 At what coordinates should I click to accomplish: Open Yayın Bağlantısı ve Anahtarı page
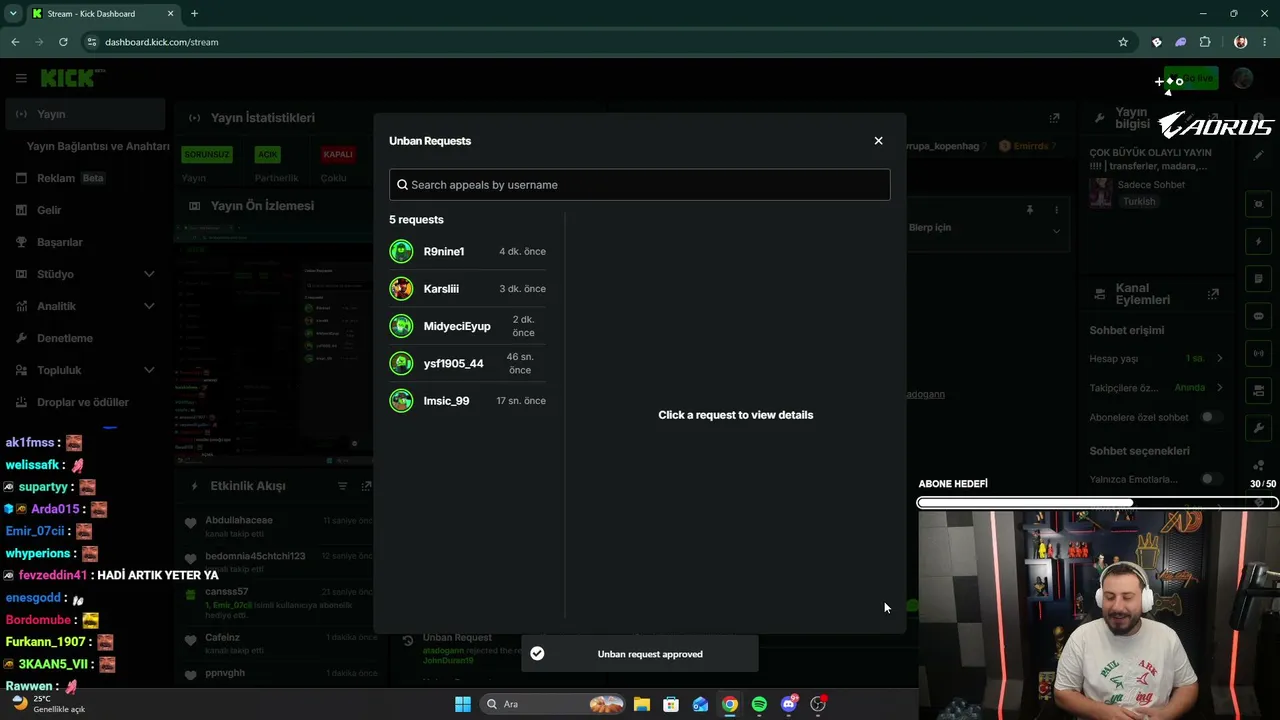[98, 146]
